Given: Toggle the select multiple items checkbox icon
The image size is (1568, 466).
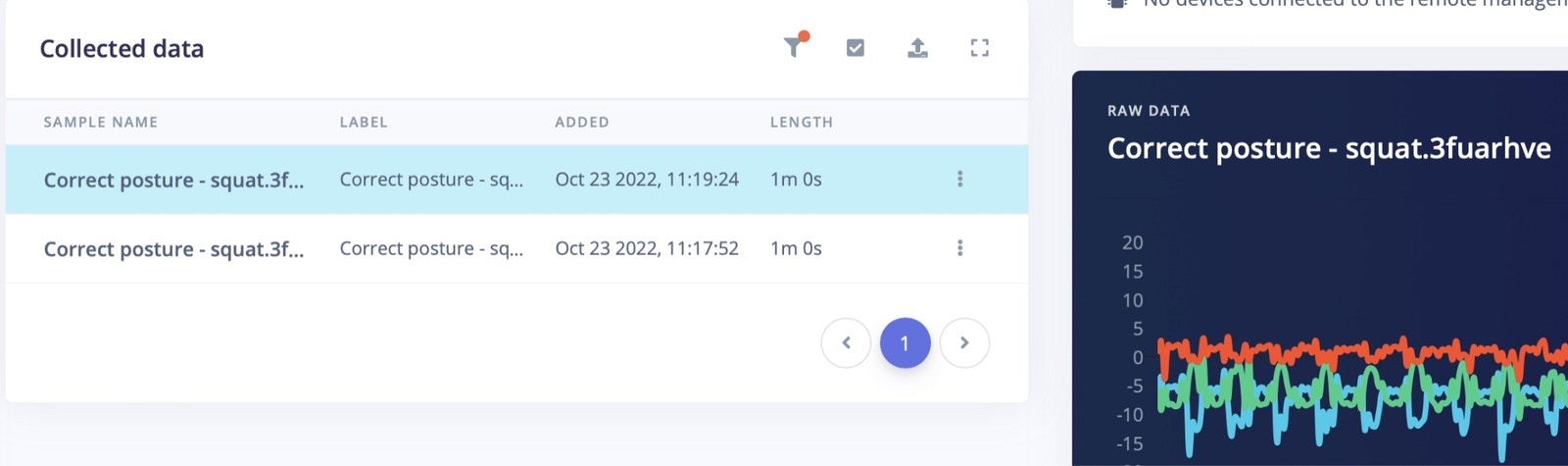Looking at the screenshot, I should coord(856,47).
